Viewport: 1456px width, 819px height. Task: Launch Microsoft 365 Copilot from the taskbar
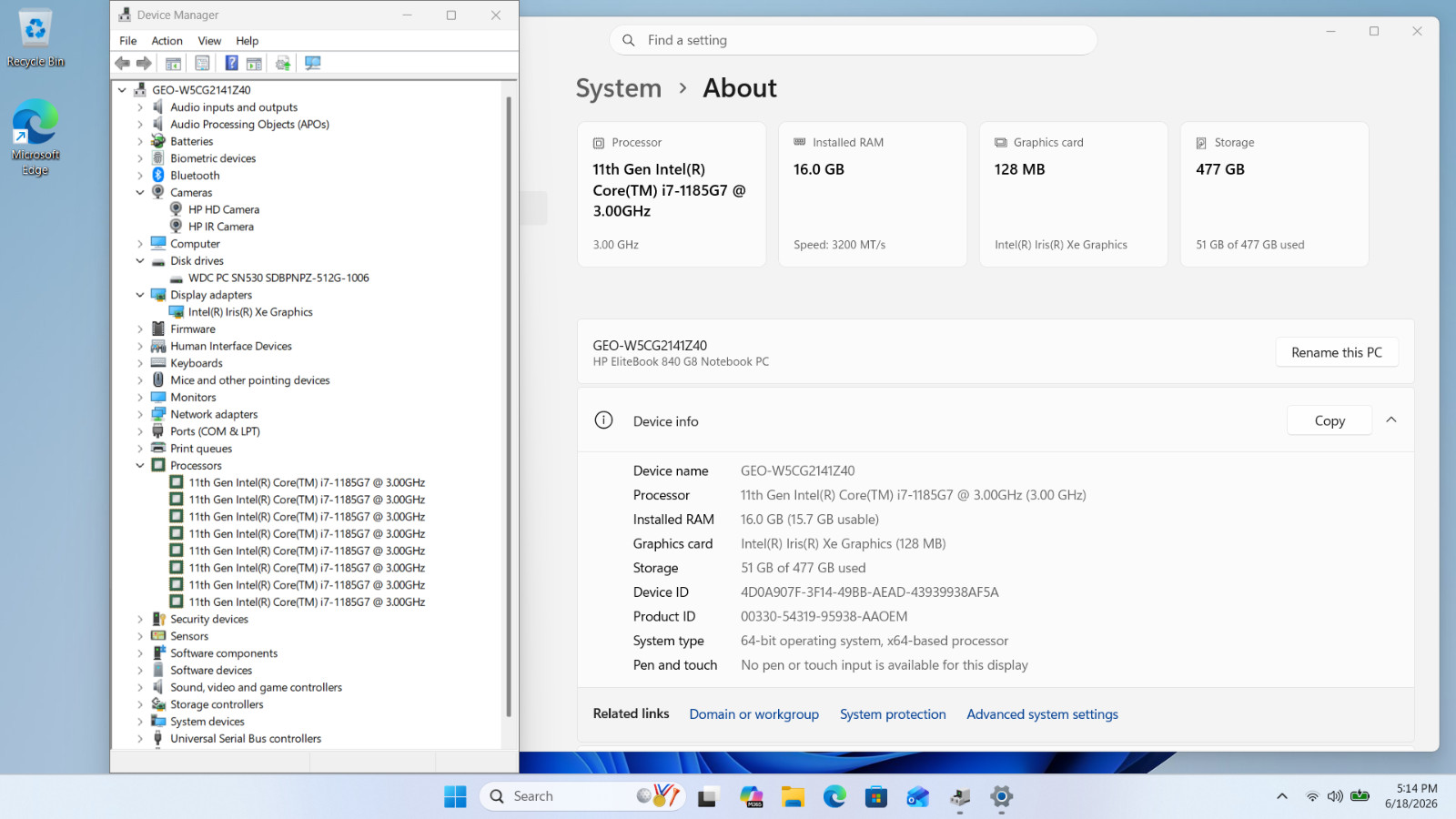[752, 796]
